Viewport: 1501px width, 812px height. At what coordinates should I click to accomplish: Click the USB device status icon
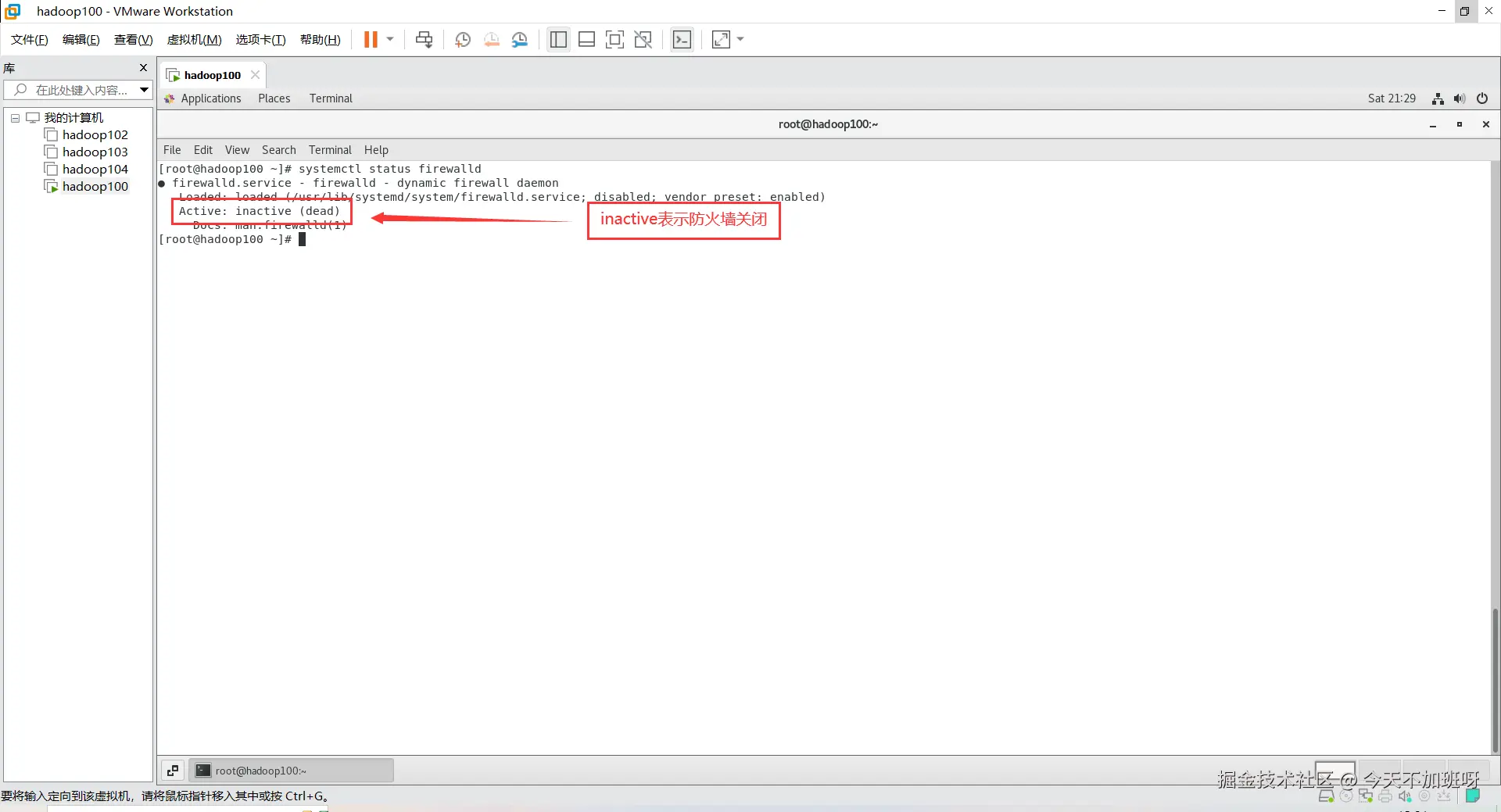coord(1444,796)
